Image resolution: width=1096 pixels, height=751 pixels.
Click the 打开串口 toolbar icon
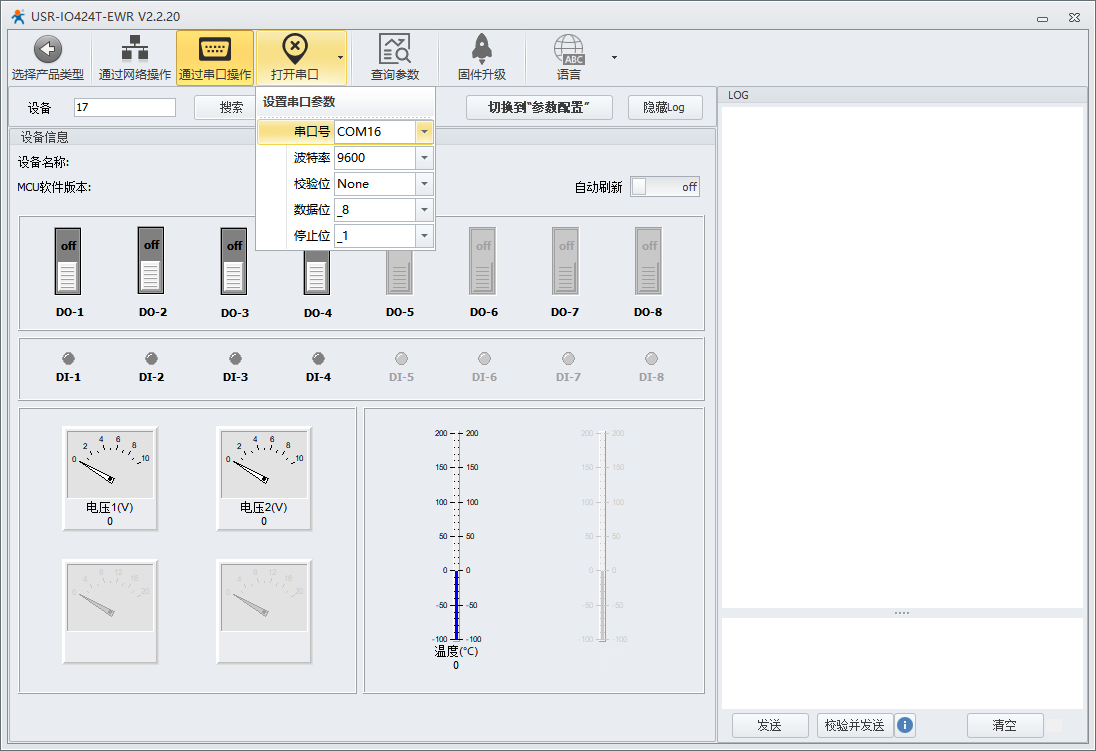[x=294, y=49]
